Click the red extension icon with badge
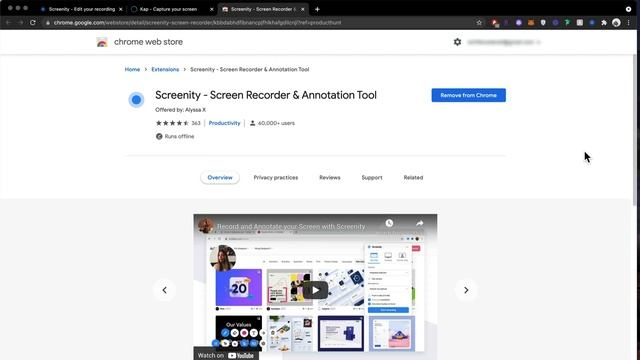 click(495, 23)
